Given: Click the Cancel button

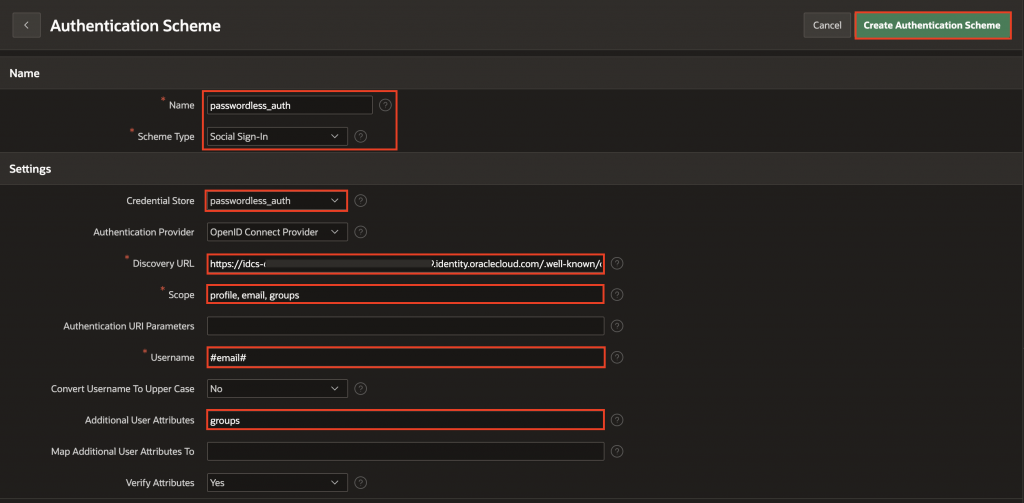Looking at the screenshot, I should 827,25.
